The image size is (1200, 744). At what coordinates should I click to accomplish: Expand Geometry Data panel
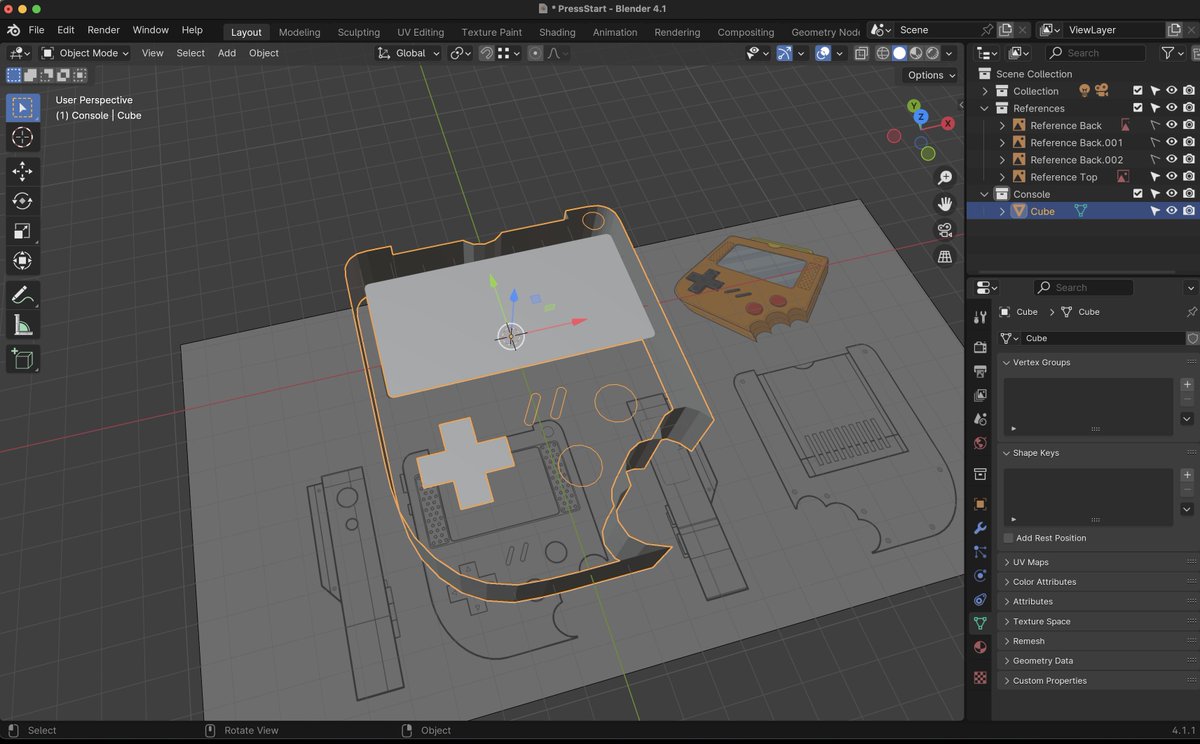(x=1042, y=661)
